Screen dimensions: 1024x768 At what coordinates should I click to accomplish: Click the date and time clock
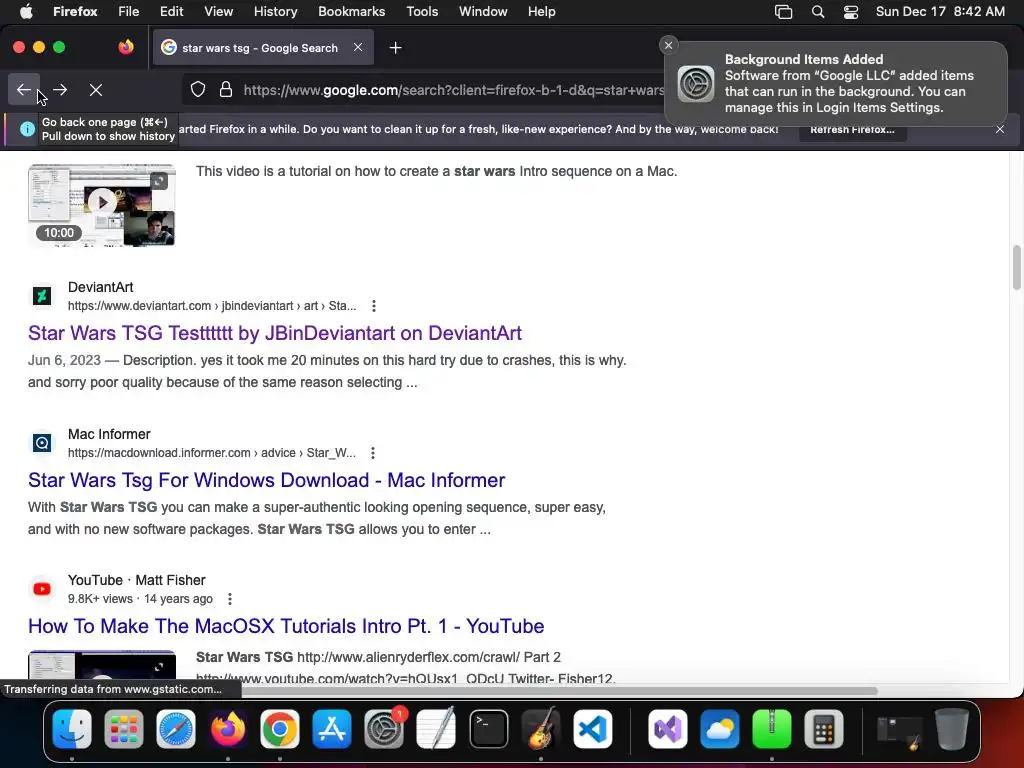click(940, 11)
